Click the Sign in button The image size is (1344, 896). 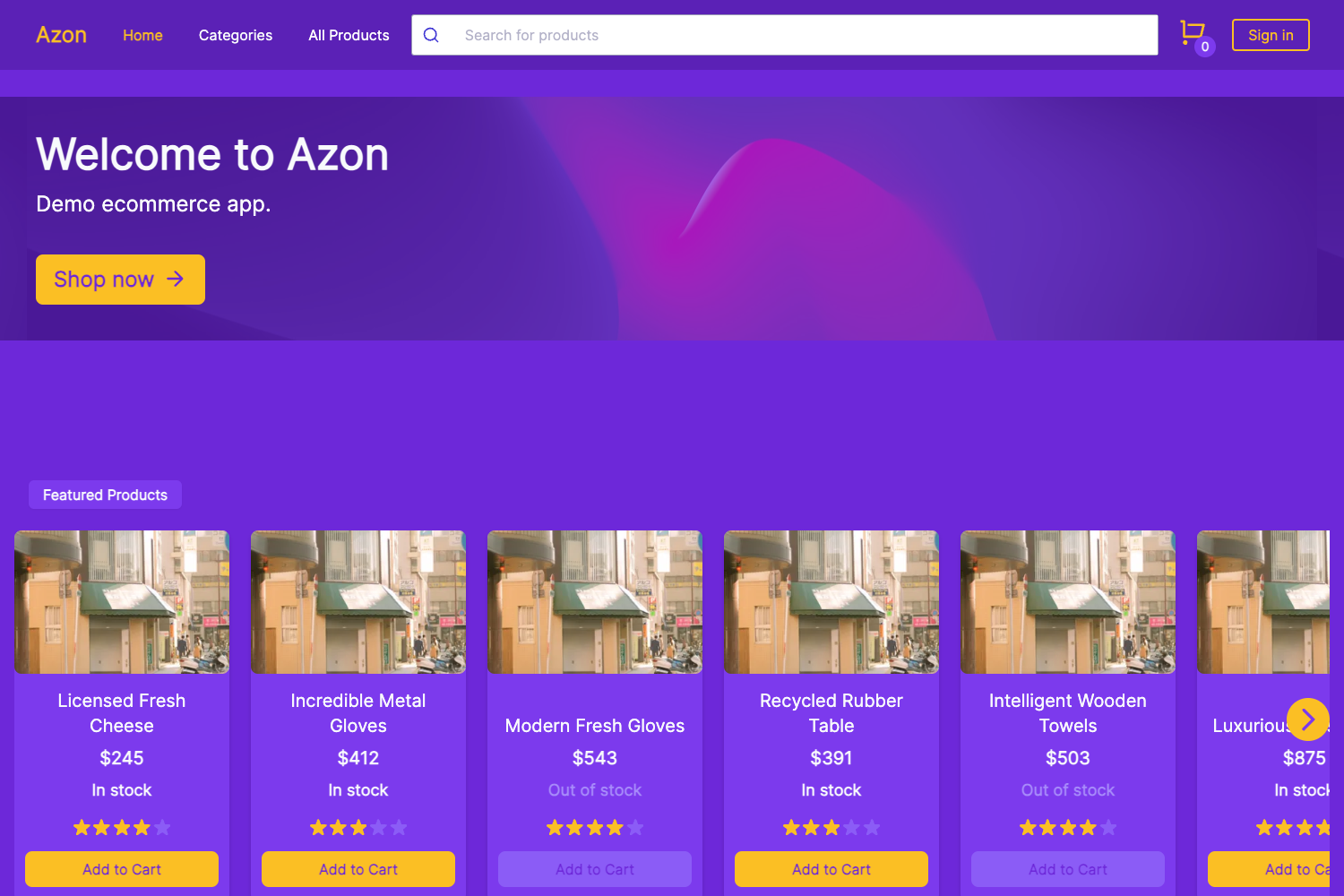coord(1271,35)
